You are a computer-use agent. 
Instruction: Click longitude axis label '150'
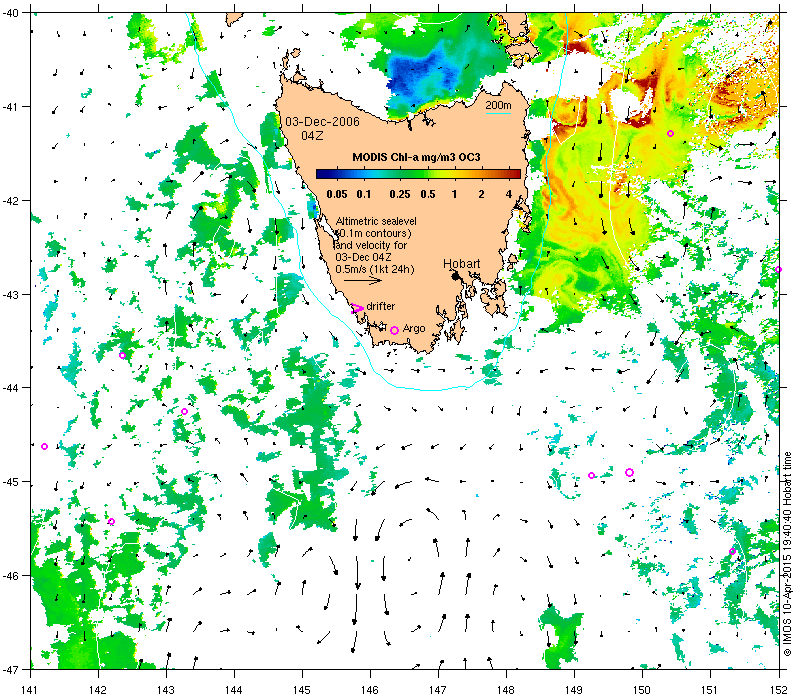[642, 690]
